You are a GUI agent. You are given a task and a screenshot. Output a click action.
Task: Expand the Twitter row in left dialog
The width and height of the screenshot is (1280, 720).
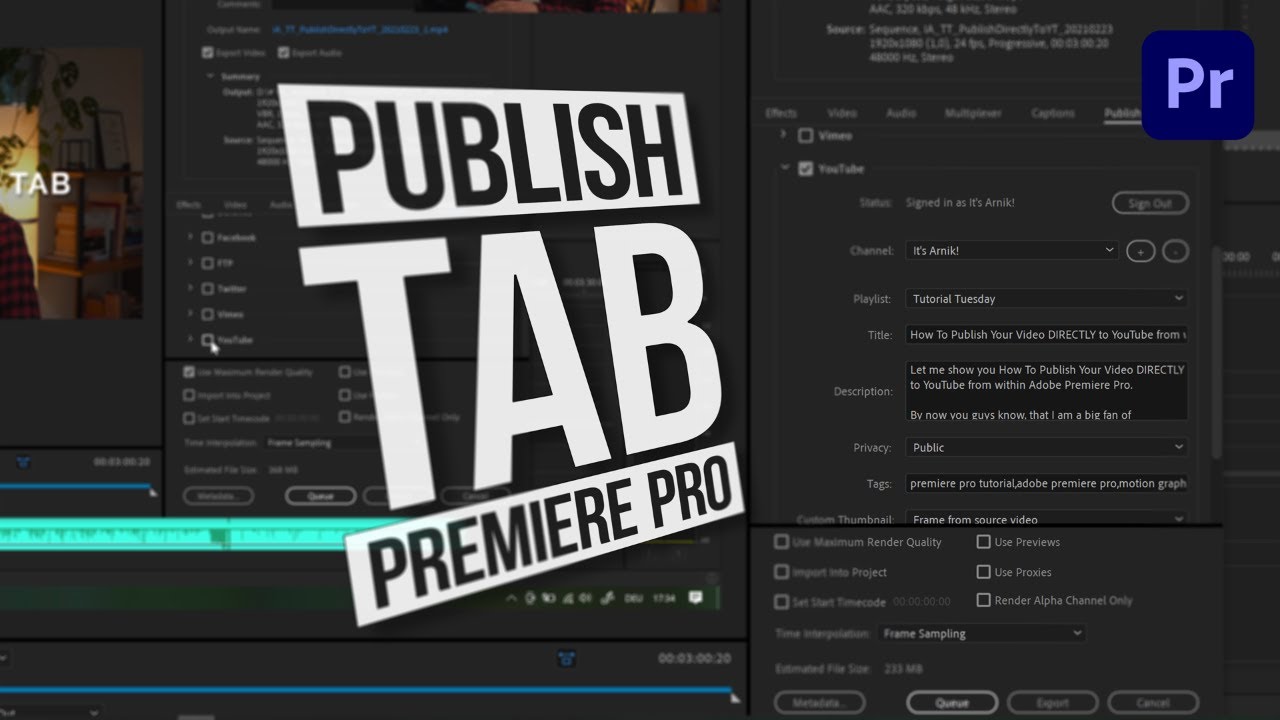[191, 289]
